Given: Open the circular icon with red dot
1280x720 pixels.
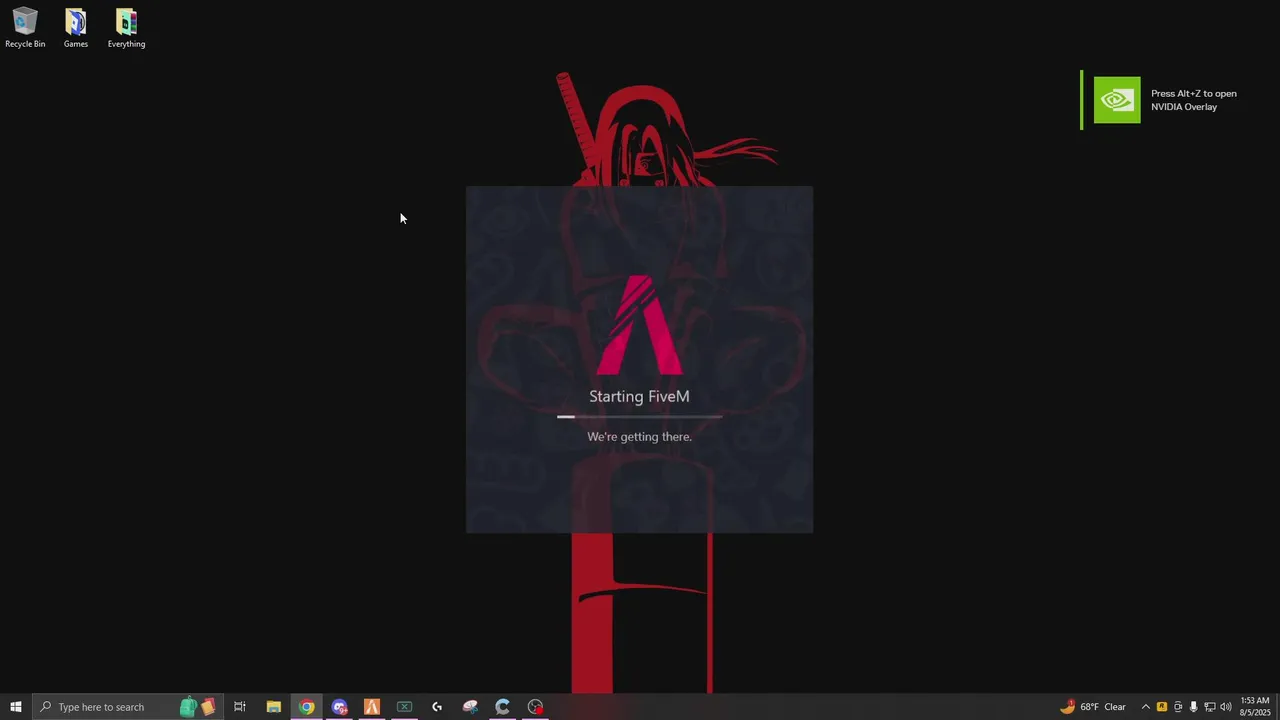Looking at the screenshot, I should 535,707.
